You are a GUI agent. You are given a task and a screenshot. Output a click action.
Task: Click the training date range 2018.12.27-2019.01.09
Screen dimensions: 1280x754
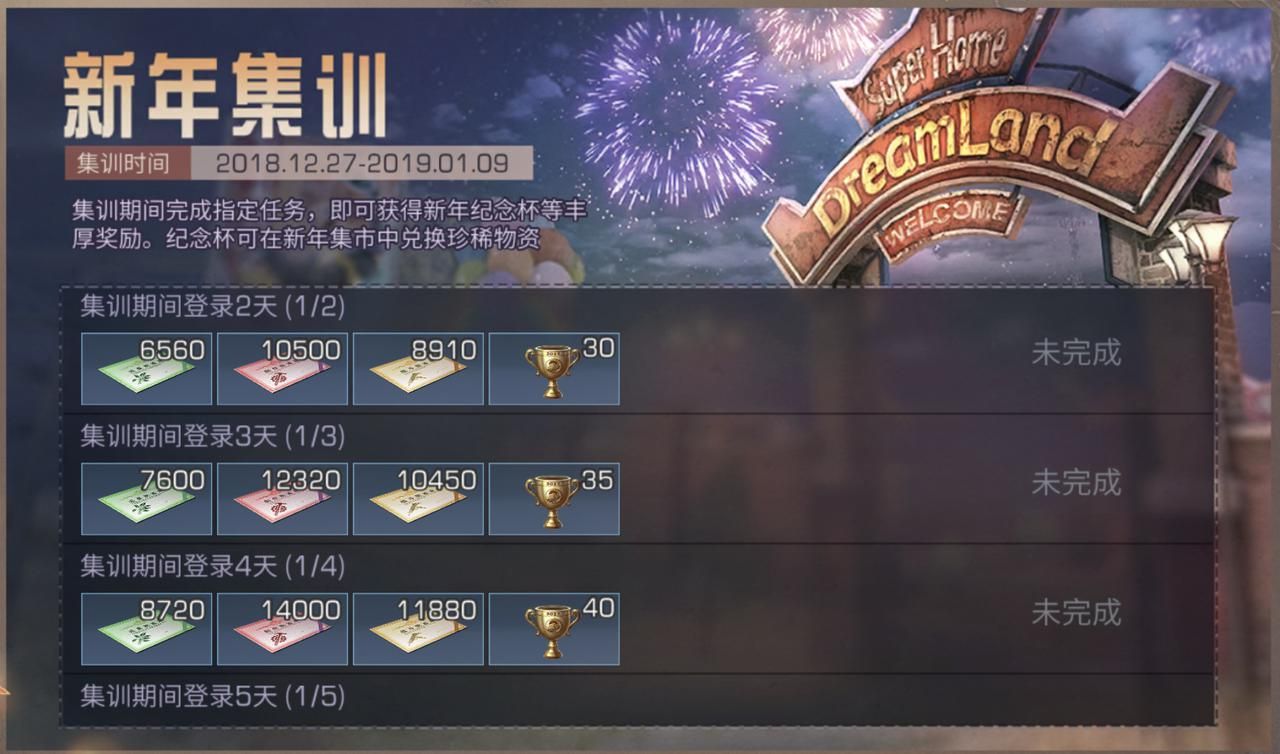tap(362, 163)
